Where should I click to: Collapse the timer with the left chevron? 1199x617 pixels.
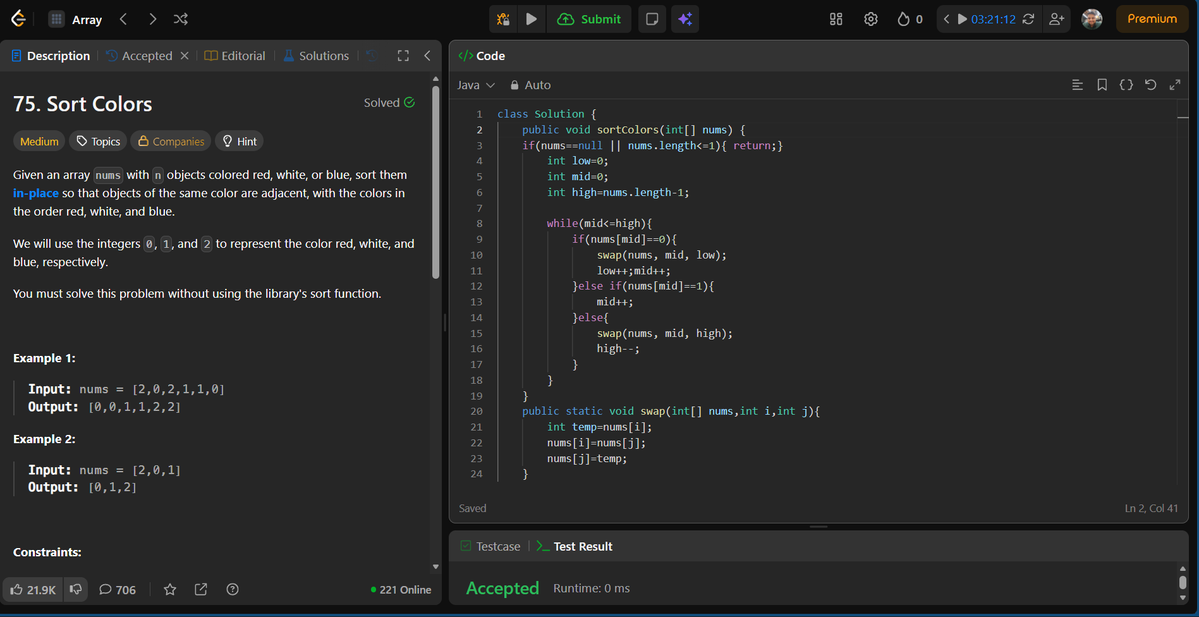[947, 19]
